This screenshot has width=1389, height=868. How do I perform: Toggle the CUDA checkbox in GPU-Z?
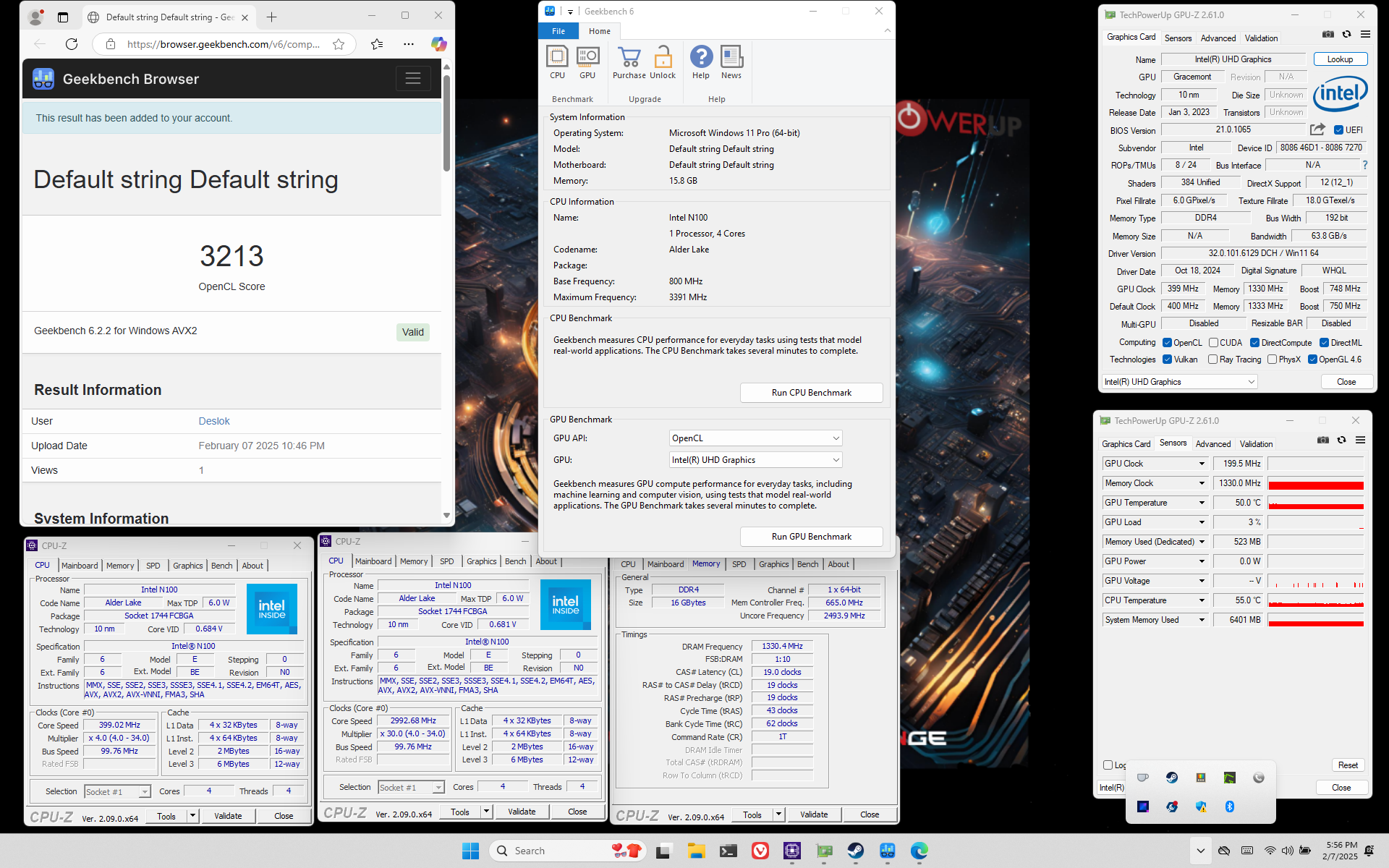(1213, 343)
